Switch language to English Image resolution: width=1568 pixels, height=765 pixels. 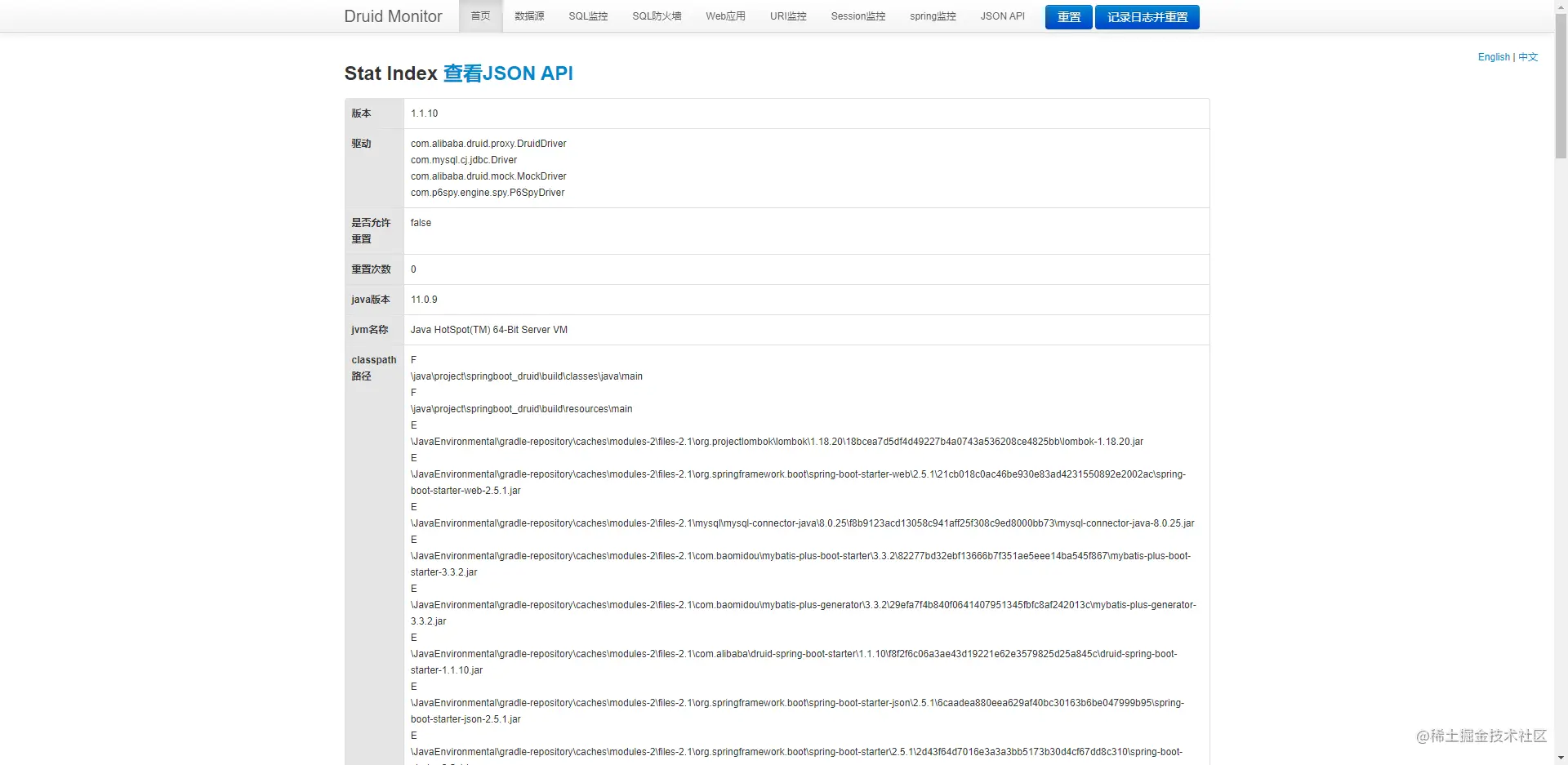coord(1494,57)
